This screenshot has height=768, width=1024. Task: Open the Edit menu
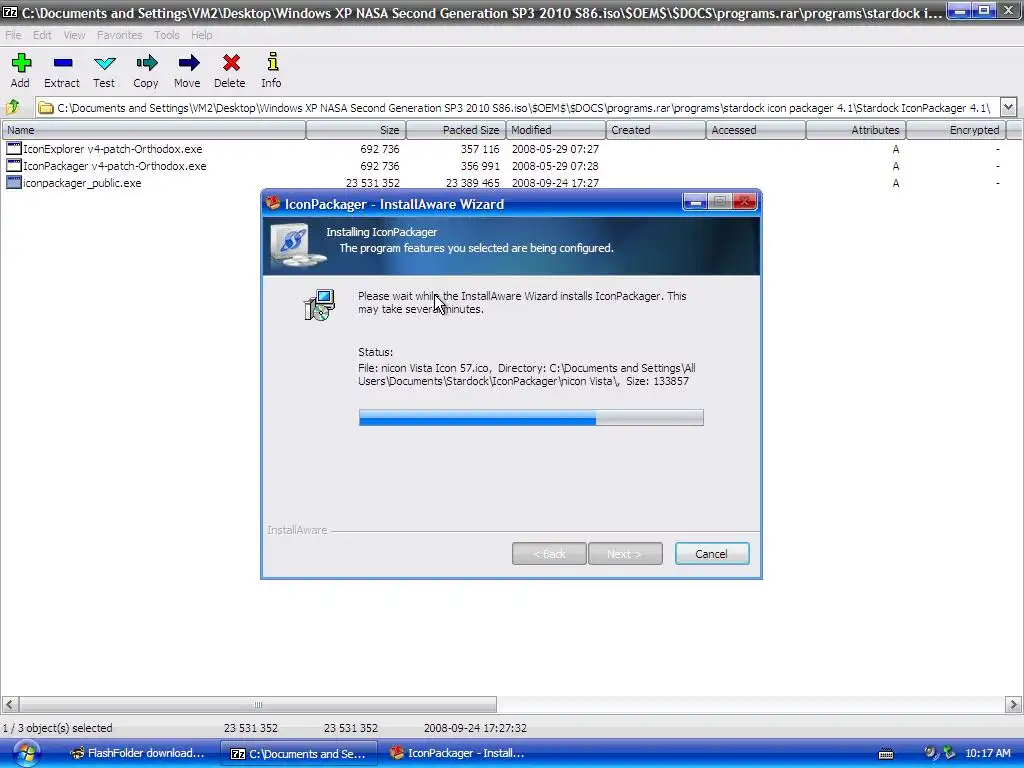pyautogui.click(x=42, y=35)
